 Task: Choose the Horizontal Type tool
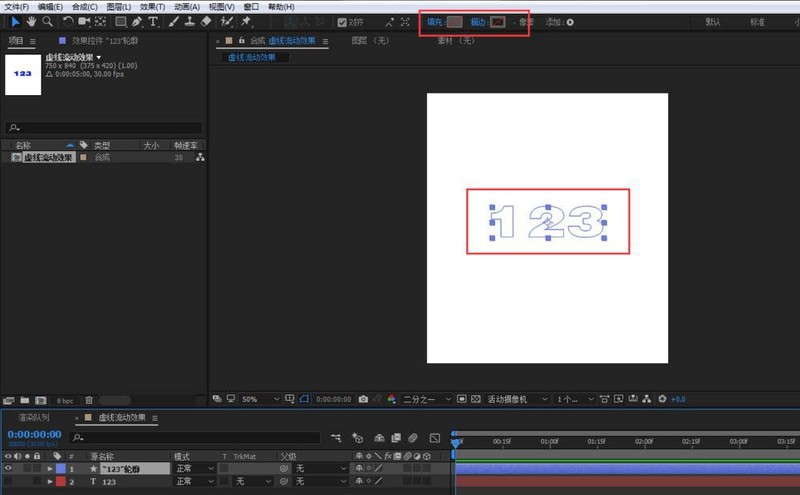coord(153,21)
